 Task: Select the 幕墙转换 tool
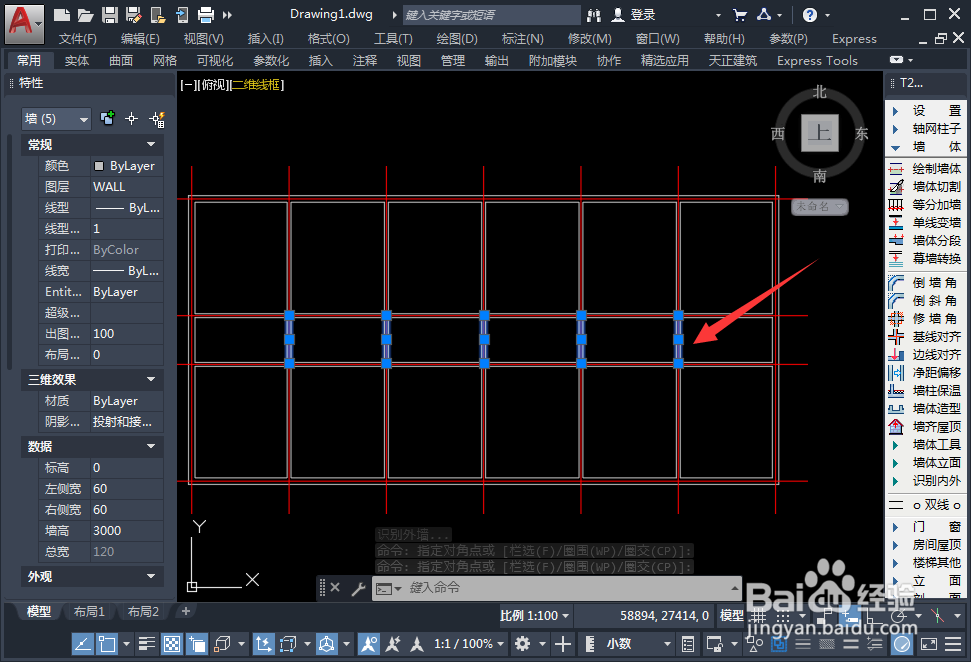[926, 258]
